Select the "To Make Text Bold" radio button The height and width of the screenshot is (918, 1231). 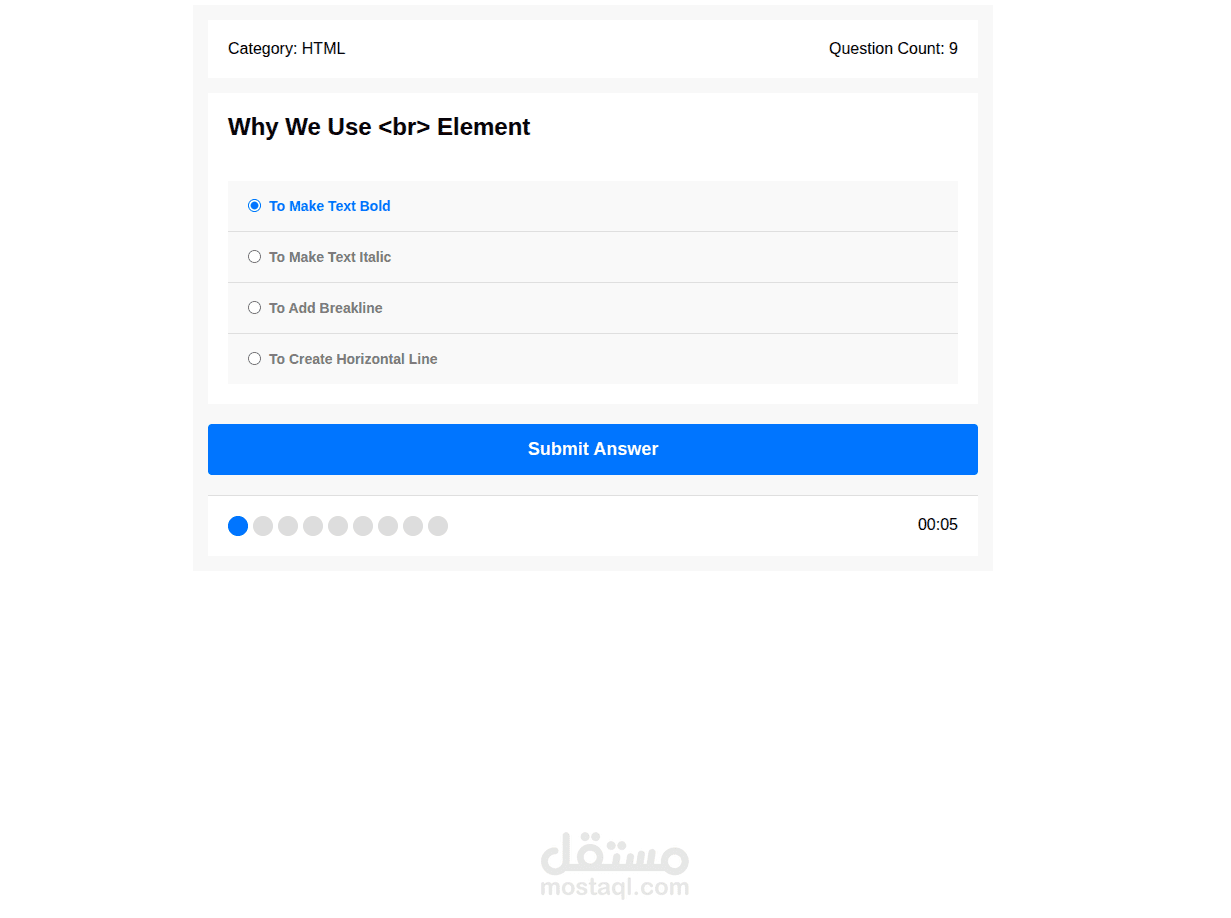point(254,206)
